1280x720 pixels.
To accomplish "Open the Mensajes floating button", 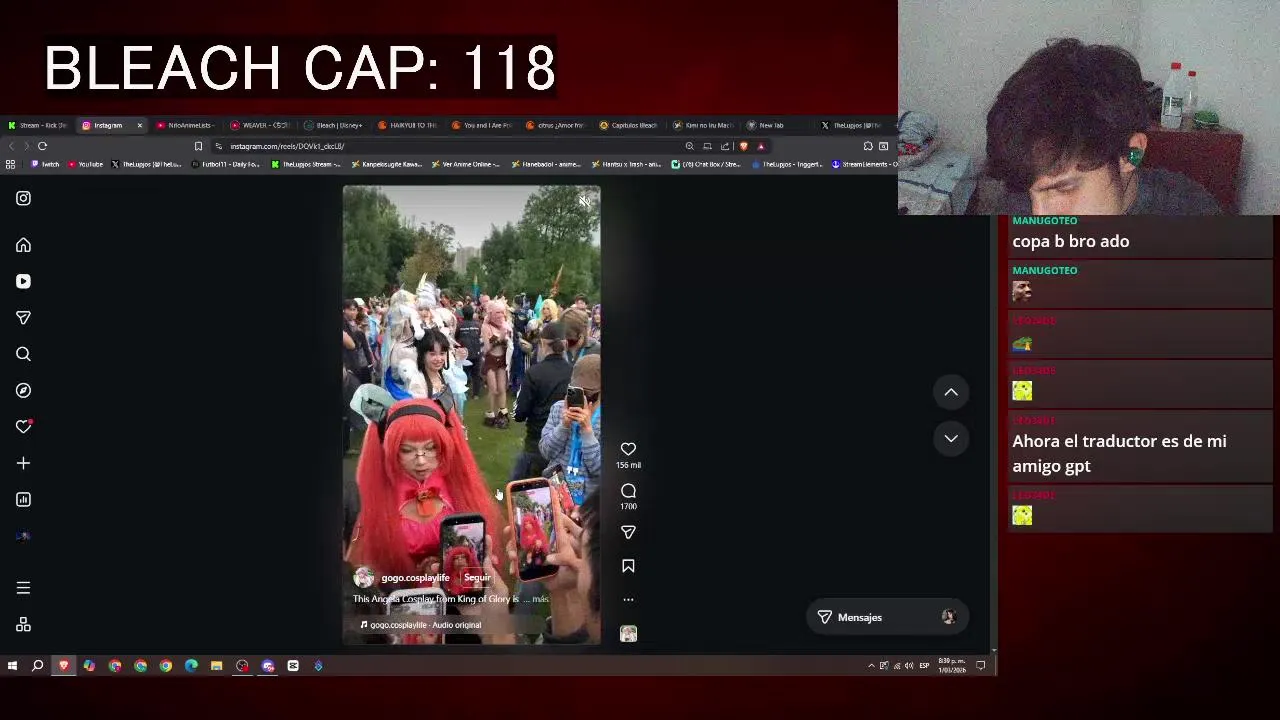I will point(886,617).
